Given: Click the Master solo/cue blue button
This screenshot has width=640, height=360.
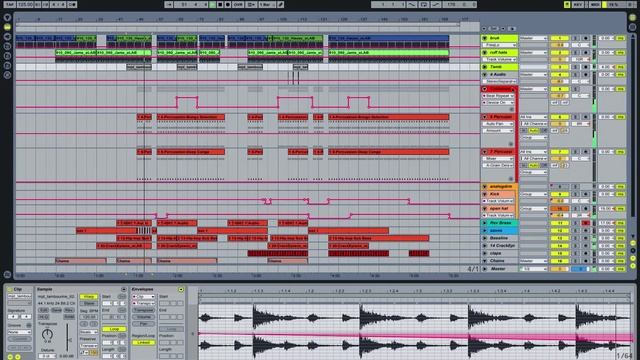Looking at the screenshot, I should (580, 269).
